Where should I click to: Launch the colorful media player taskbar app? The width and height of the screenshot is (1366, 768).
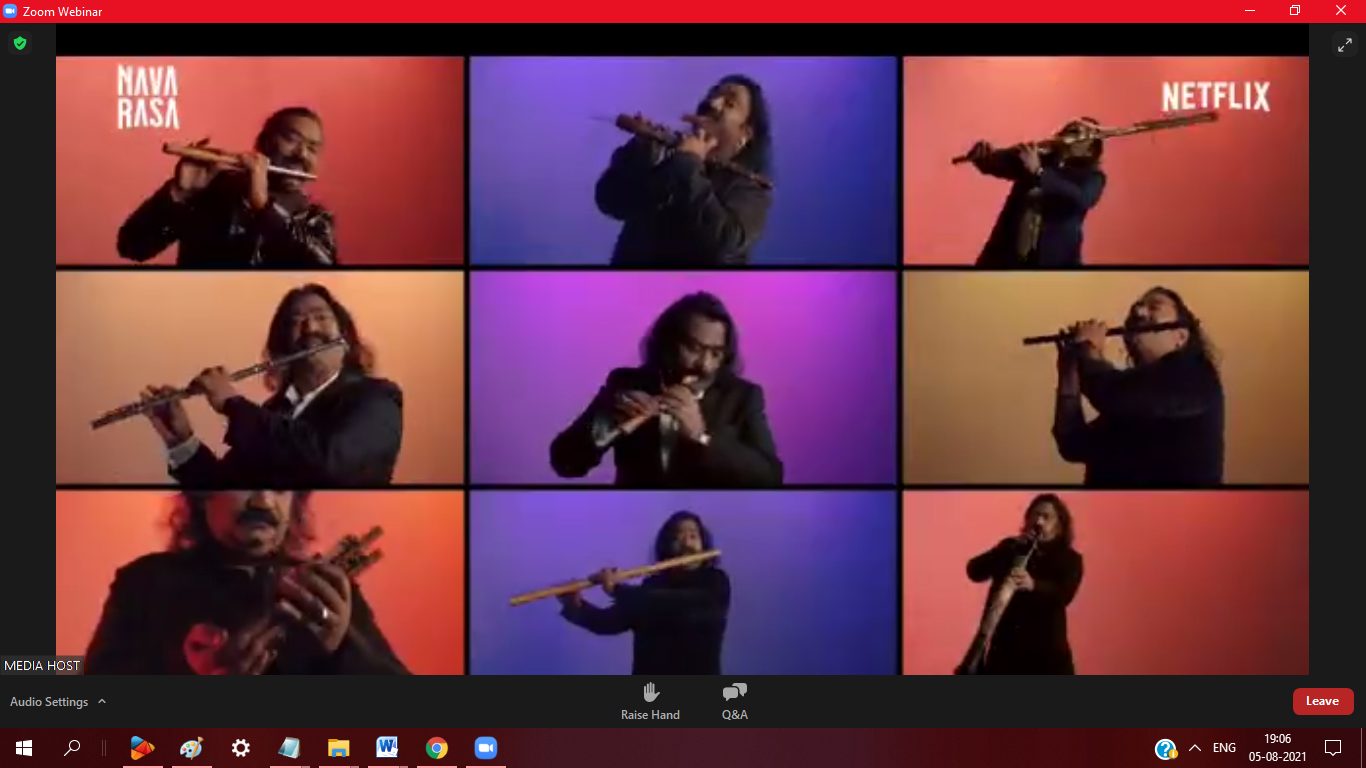pyautogui.click(x=143, y=748)
